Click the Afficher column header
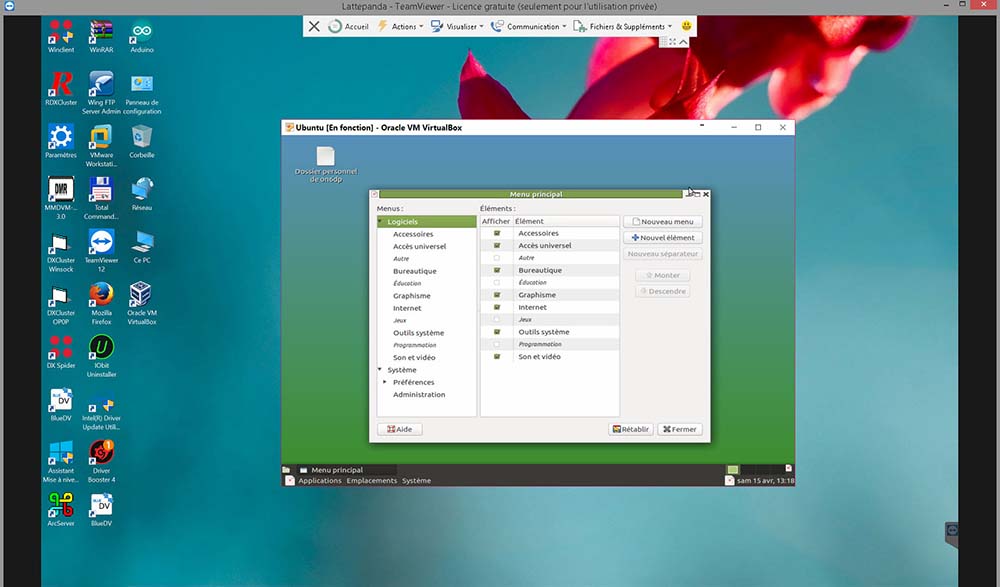 point(496,221)
